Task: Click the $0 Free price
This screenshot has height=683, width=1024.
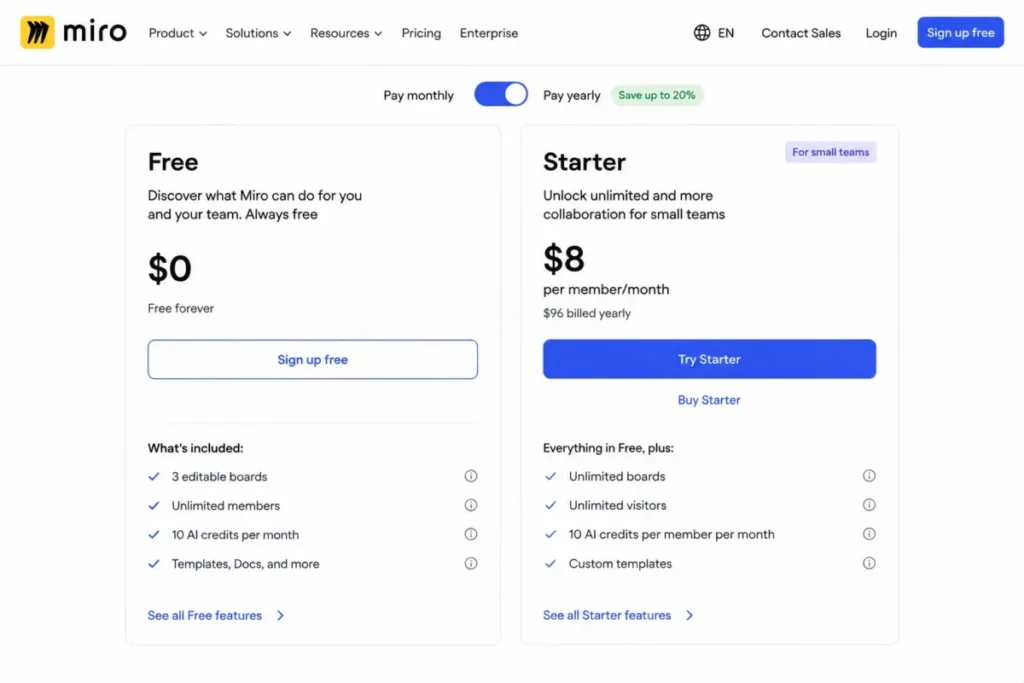Action: point(170,268)
